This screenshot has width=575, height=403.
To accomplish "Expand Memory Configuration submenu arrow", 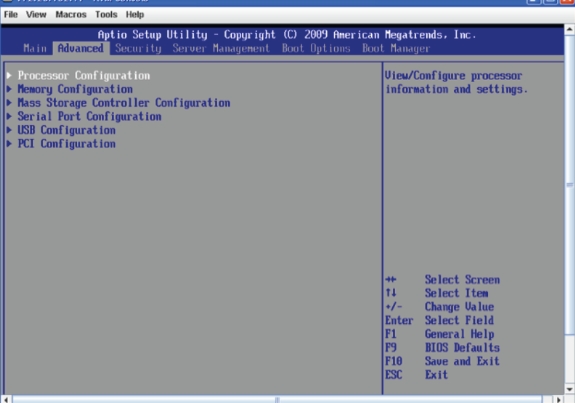I will pyautogui.click(x=9, y=89).
